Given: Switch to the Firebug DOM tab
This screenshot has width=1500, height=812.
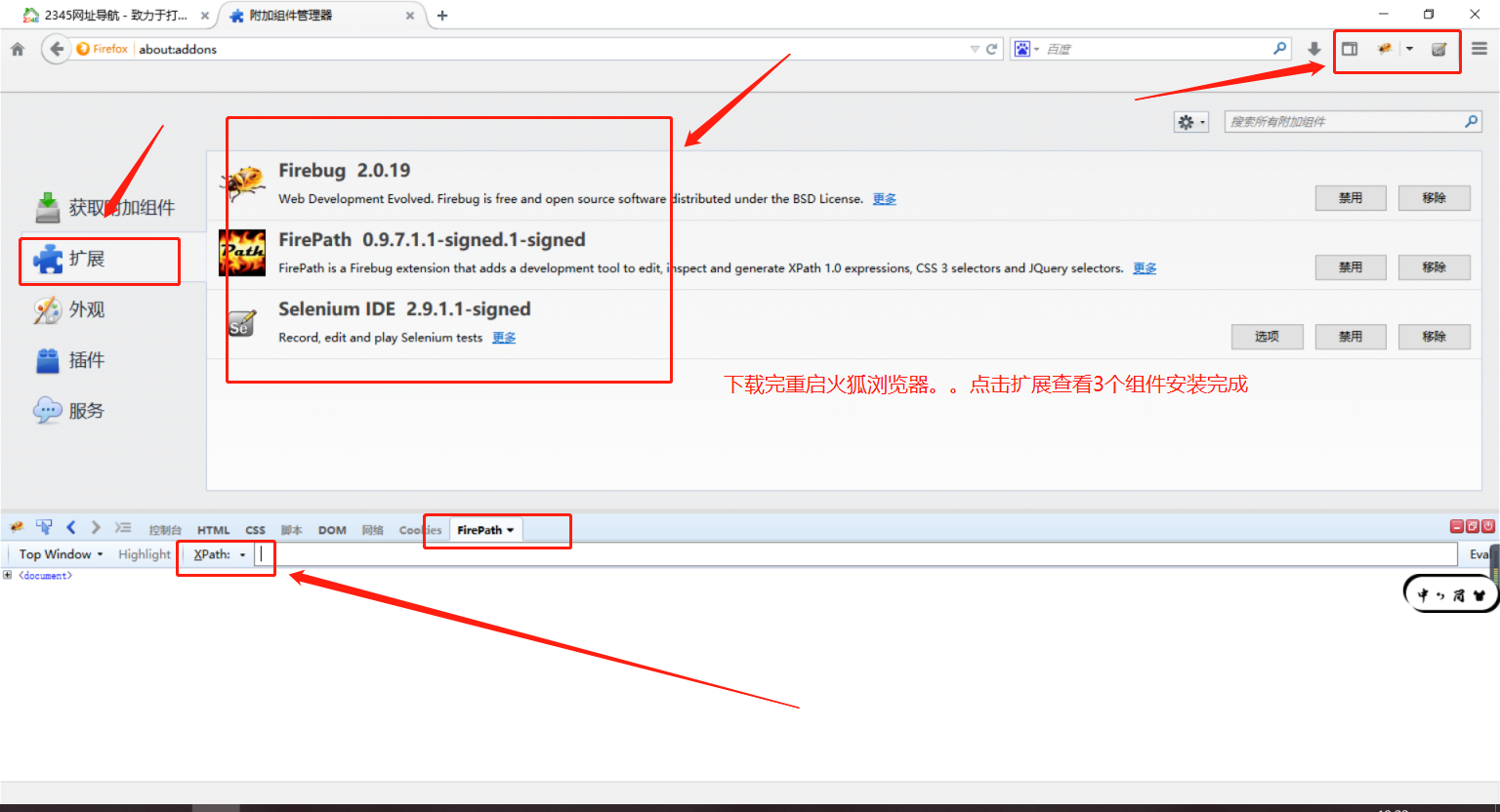Looking at the screenshot, I should click(332, 530).
